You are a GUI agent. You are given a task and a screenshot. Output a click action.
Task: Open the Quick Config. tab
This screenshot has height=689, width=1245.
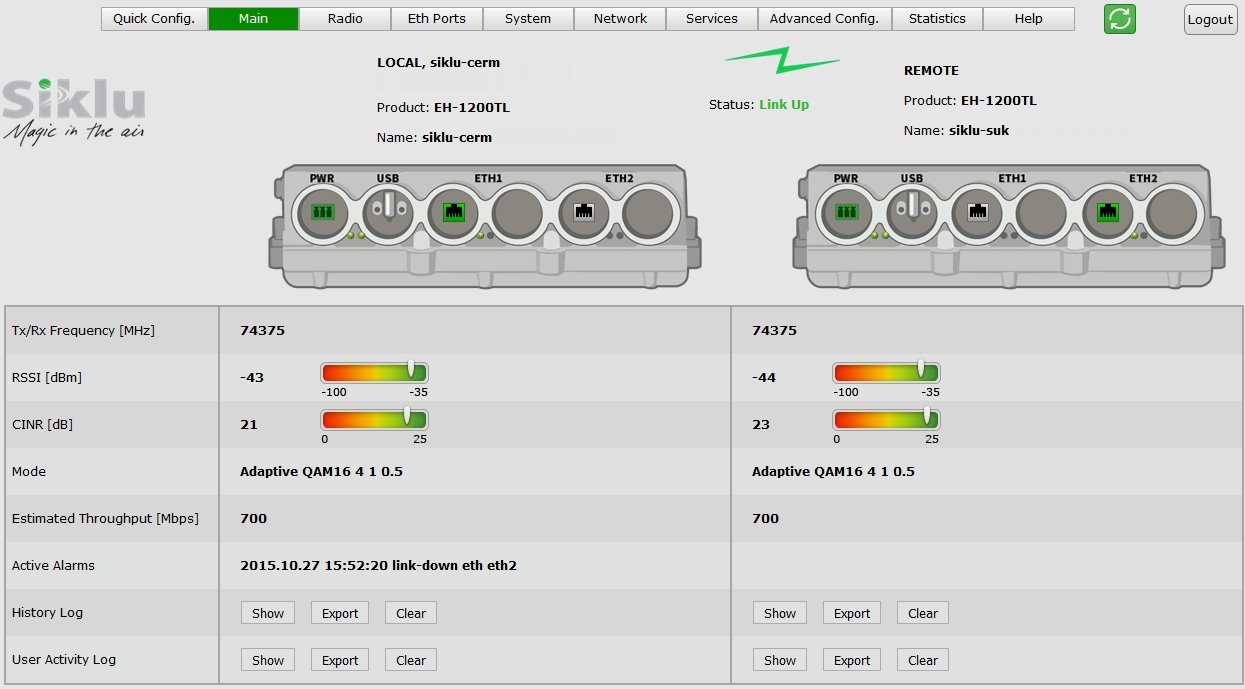tap(154, 19)
